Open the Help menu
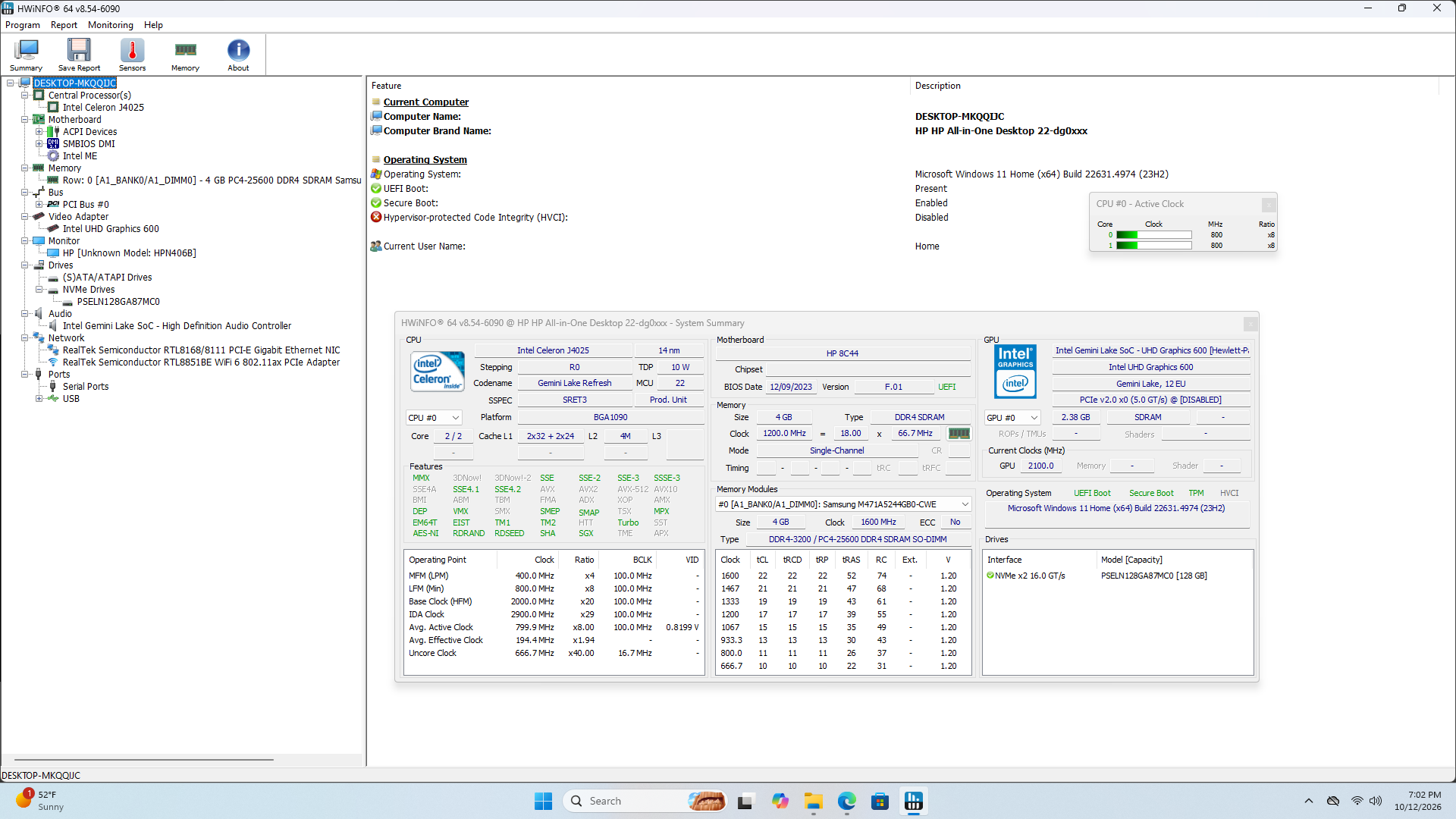Screen dimensions: 1456x819 tap(153, 25)
